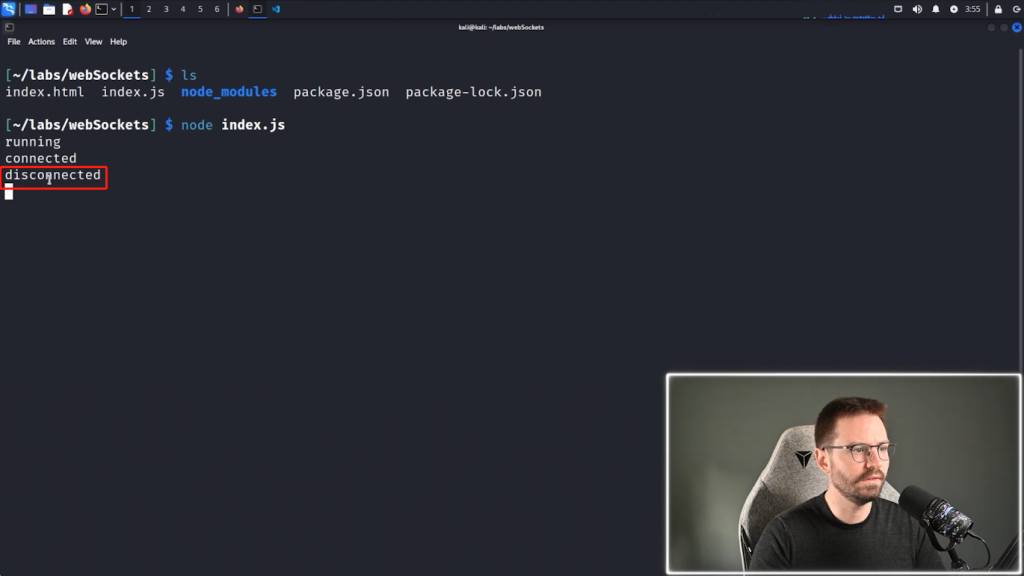Click the terminal window menu icon

tap(9, 27)
